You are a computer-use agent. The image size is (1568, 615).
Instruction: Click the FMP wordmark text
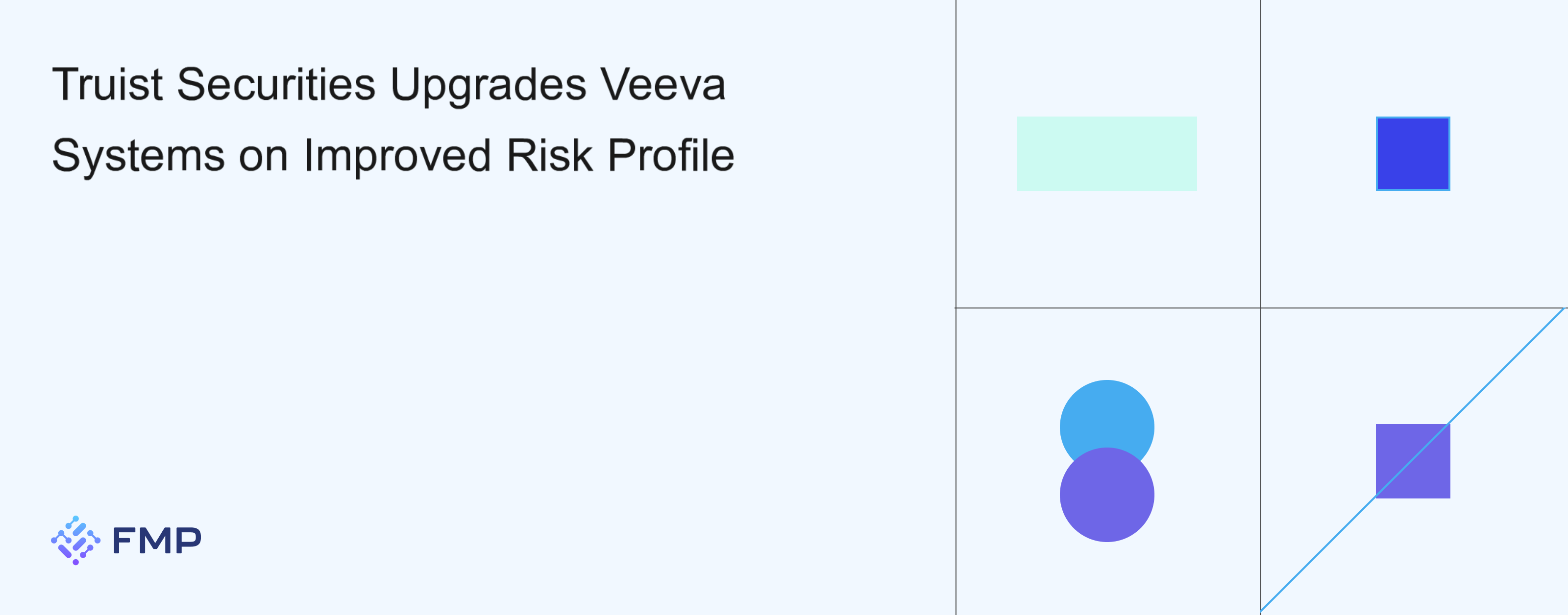157,540
